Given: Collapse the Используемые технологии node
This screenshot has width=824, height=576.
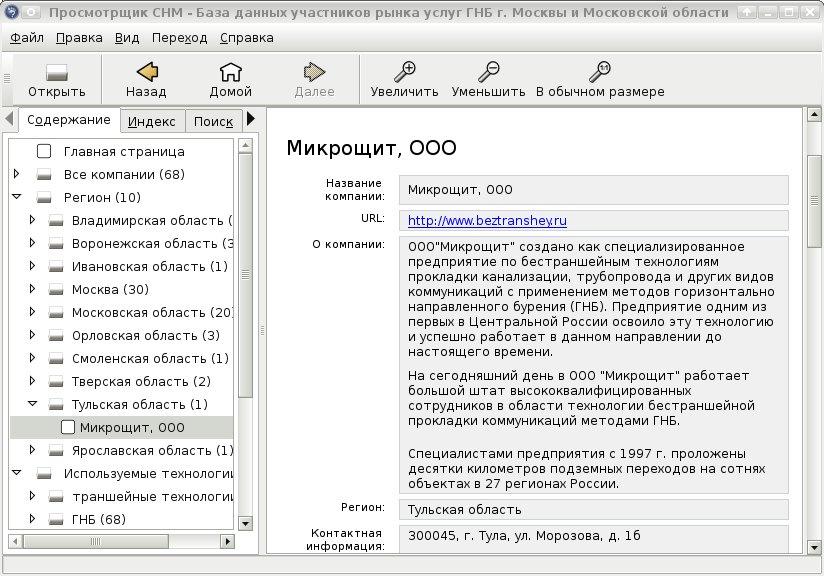Looking at the screenshot, I should click(x=17, y=472).
